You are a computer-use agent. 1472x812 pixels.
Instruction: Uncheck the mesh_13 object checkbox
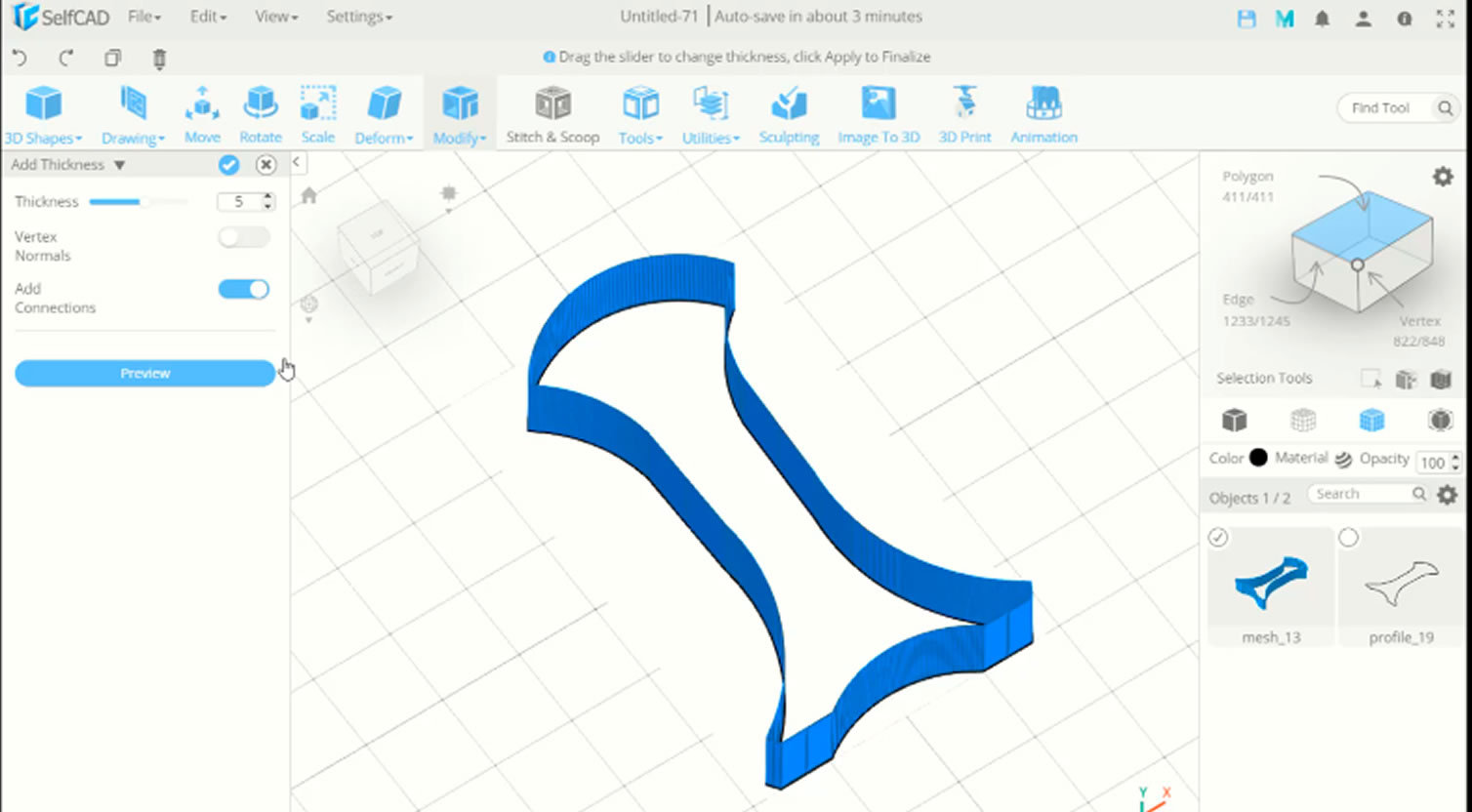1218,538
